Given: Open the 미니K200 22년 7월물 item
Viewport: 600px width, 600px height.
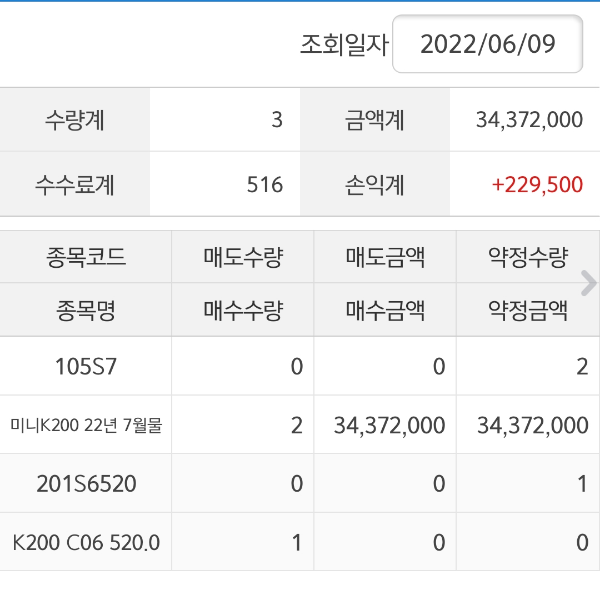Looking at the screenshot, I should tap(86, 425).
